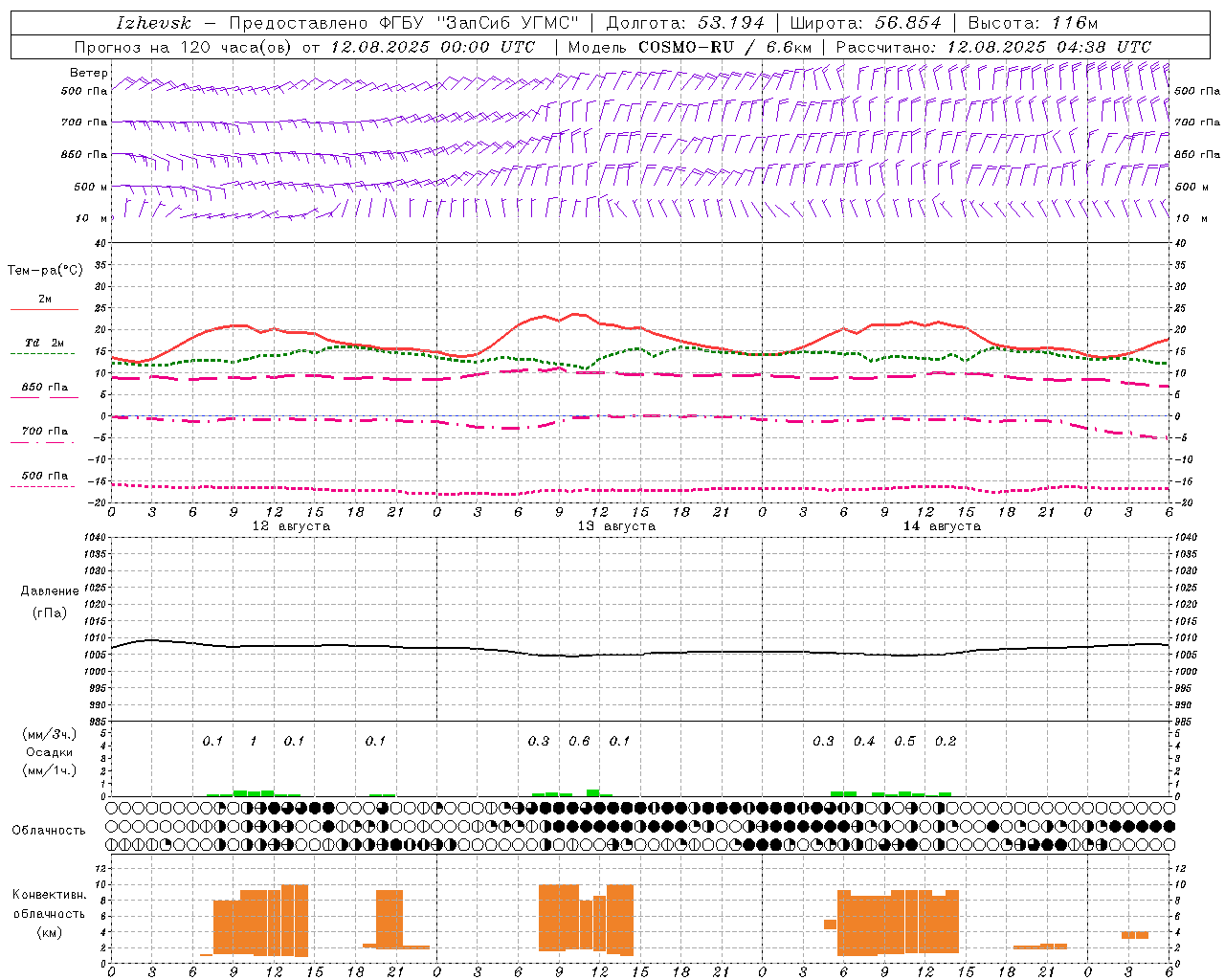The width and height of the screenshot is (1225, 980).
Task: Click the "Конвективн." convective cloud label
Action: click(50, 895)
